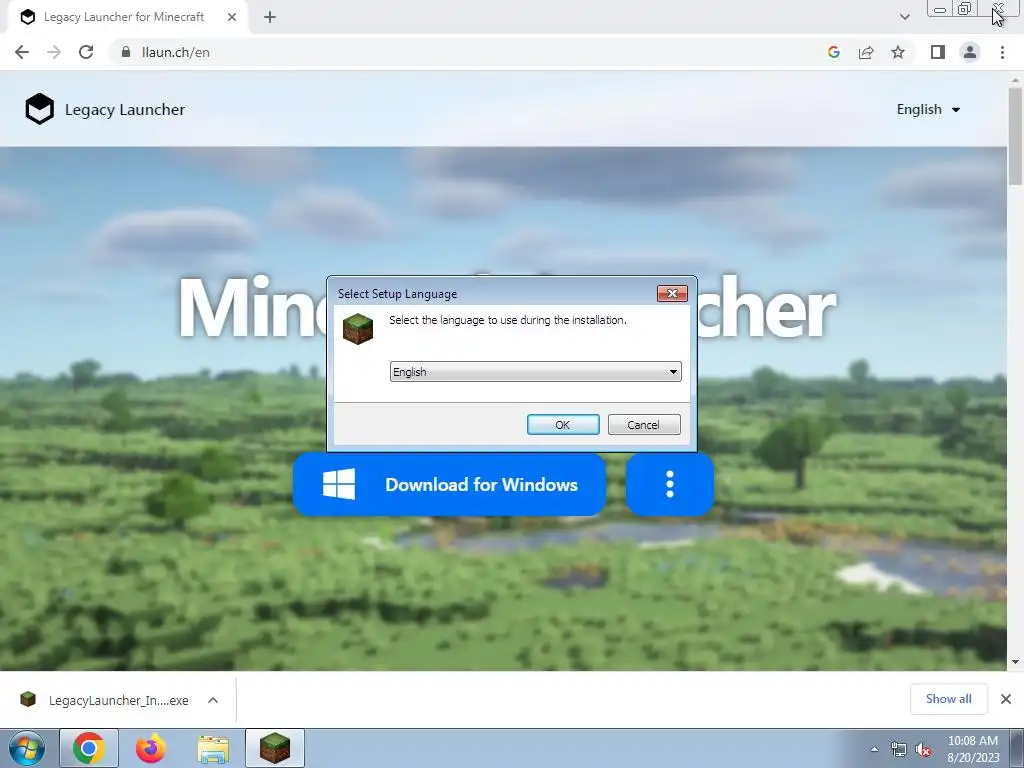1024x768 pixels.
Task: Click the muted volume tray icon
Action: (923, 749)
